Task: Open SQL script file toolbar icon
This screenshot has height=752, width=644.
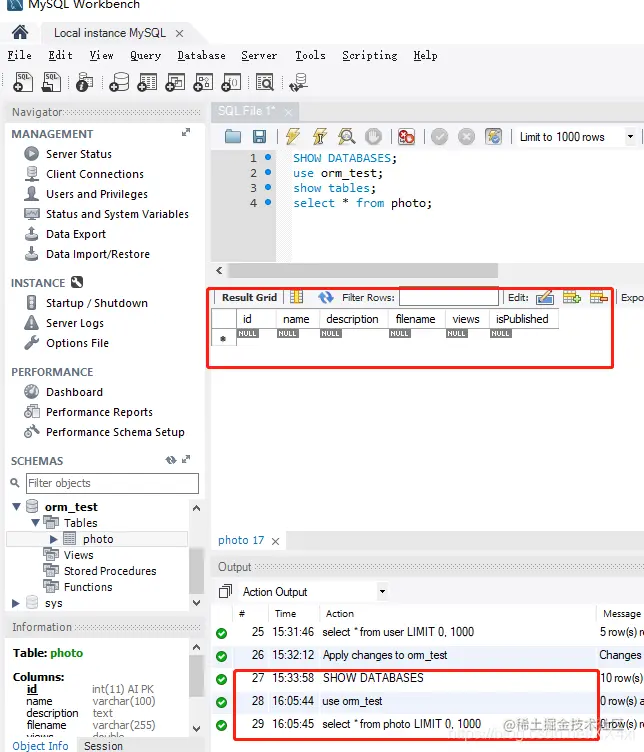Action: tap(51, 82)
